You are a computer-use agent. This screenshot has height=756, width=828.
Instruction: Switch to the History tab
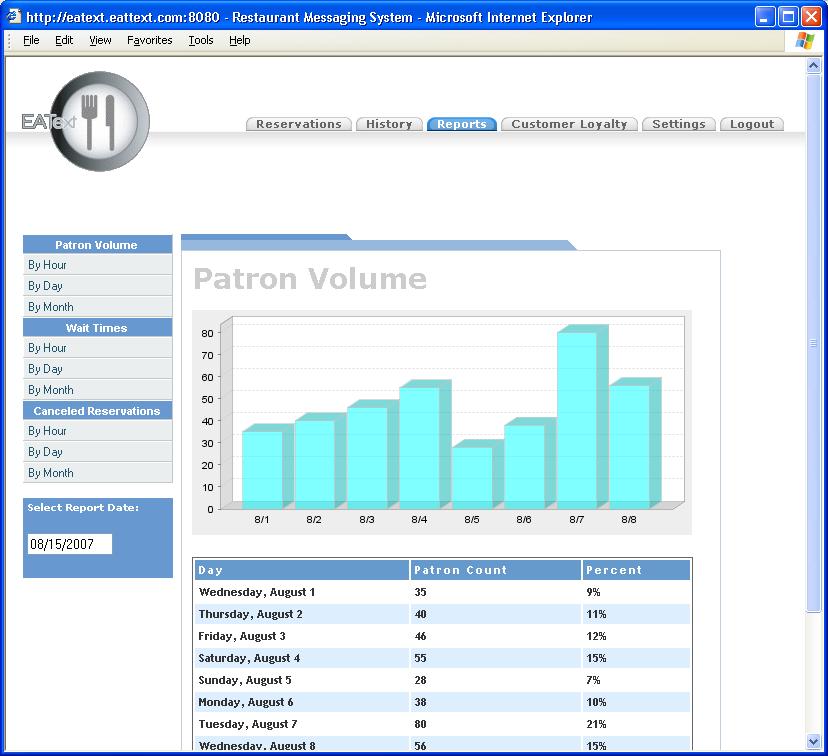coord(389,124)
